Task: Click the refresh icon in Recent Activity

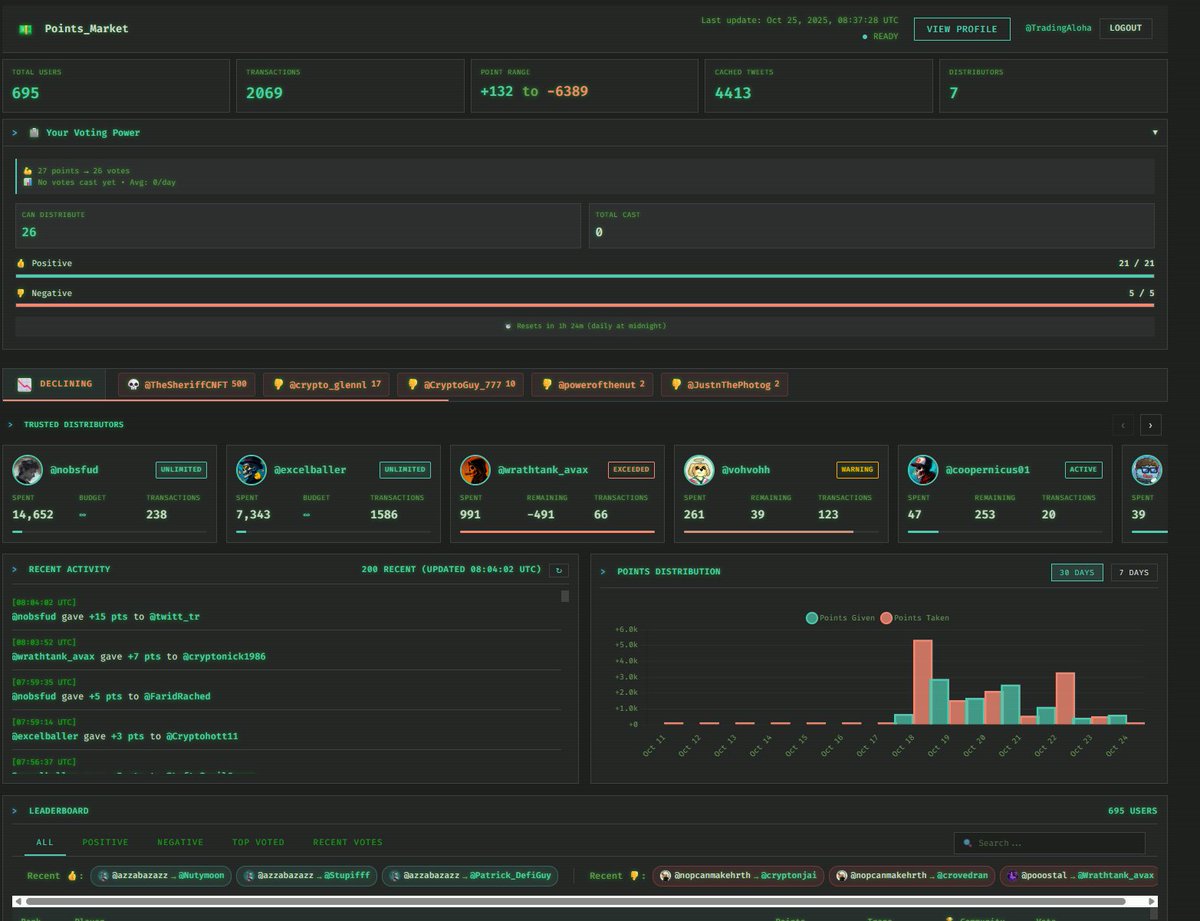Action: (x=559, y=570)
